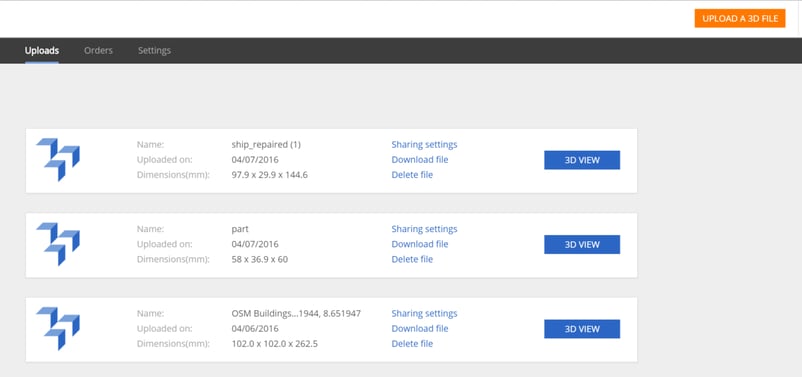Image resolution: width=802 pixels, height=377 pixels.
Task: Download file for part
Action: (x=420, y=244)
